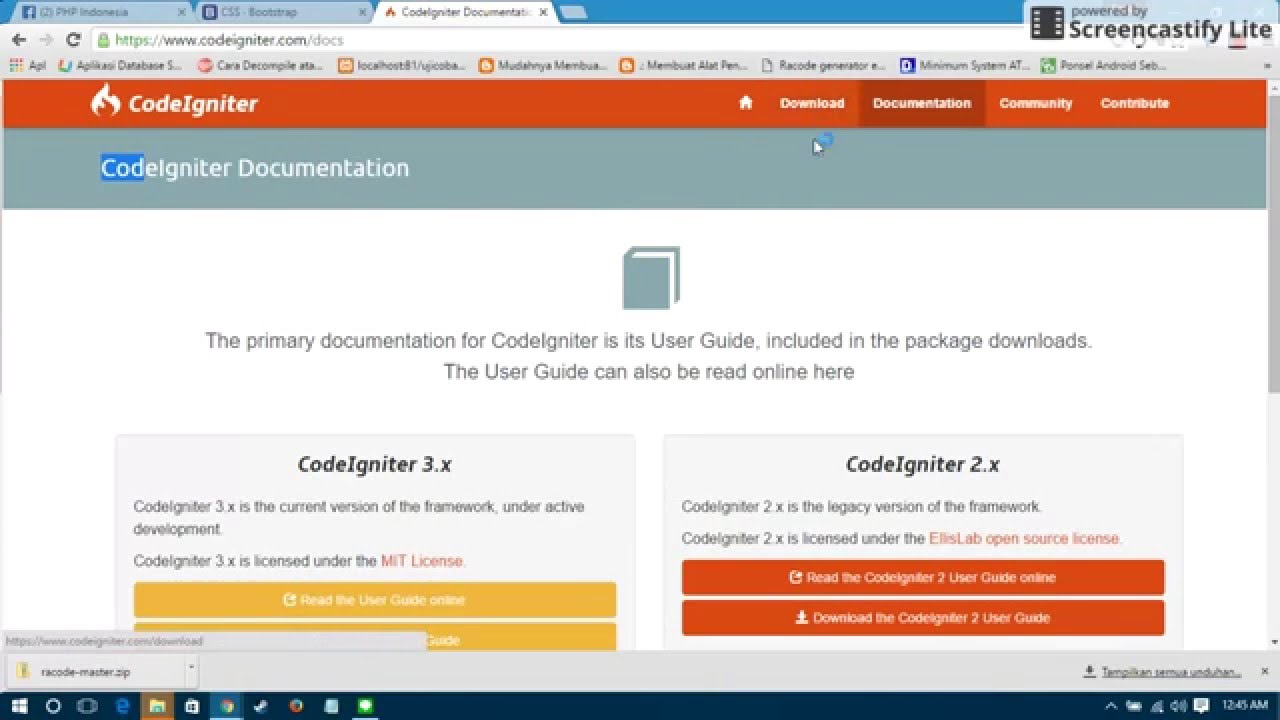This screenshot has width=1280, height=720.
Task: Follow the MIT License link
Action: [x=423, y=561]
